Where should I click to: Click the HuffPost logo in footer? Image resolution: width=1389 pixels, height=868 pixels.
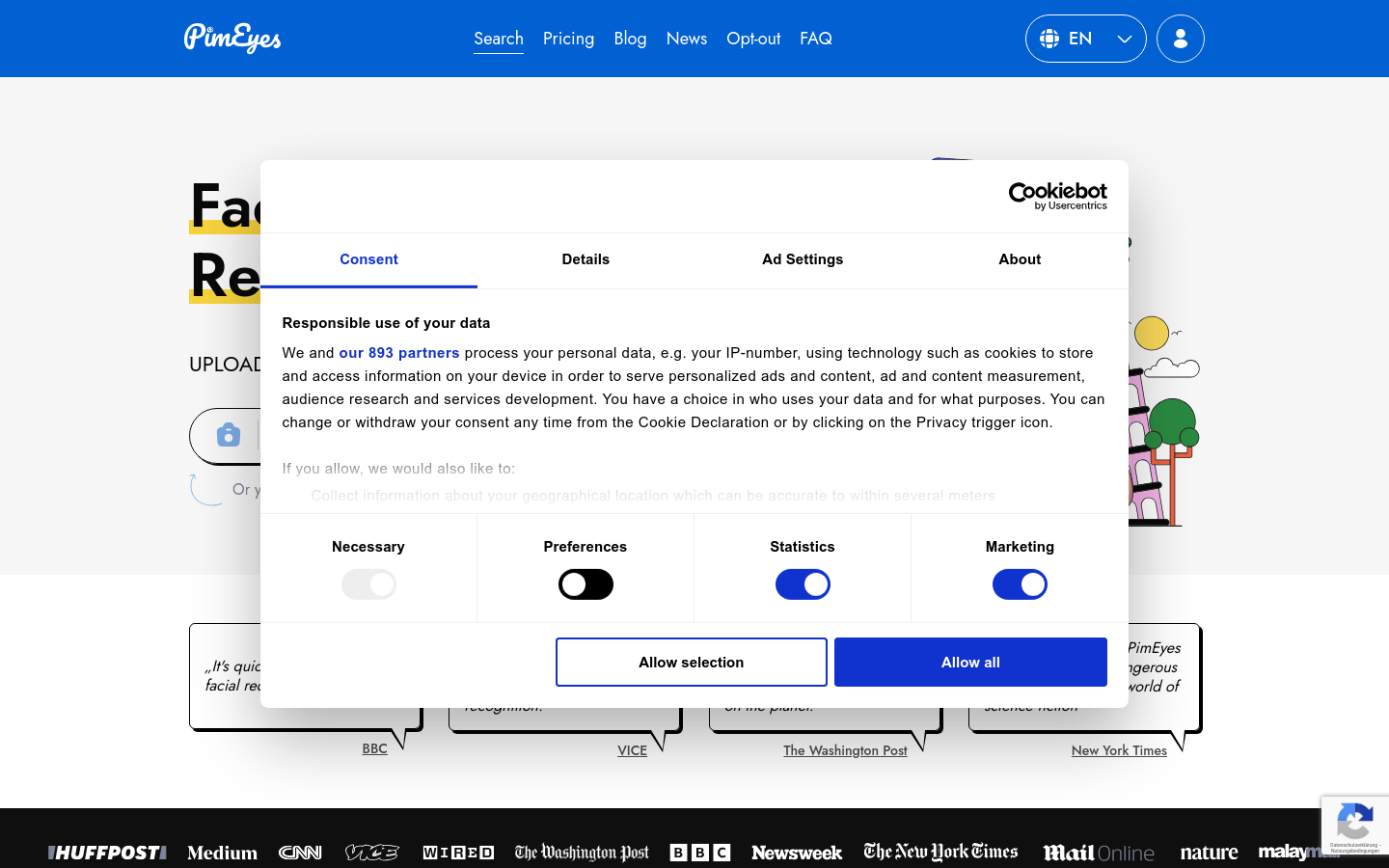[x=107, y=853]
